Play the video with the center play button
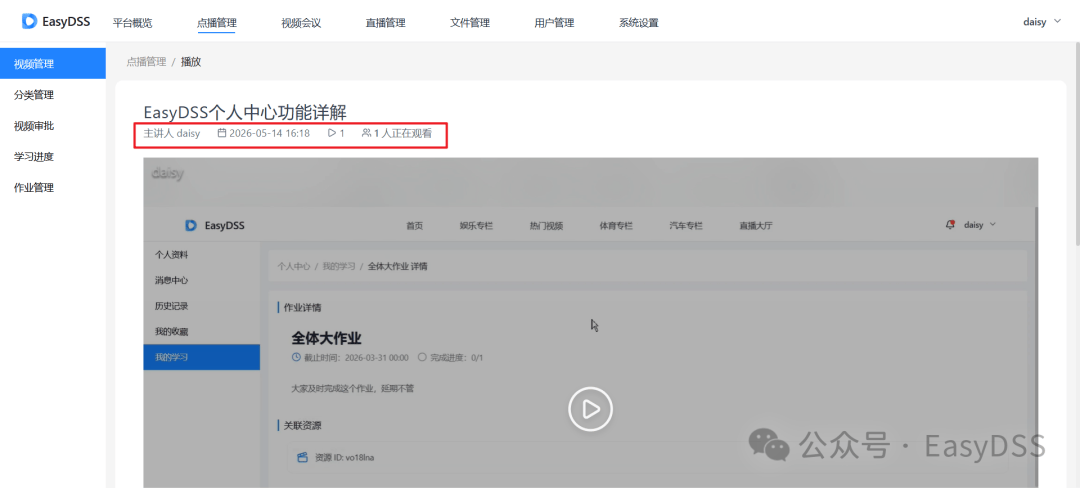1080x489 pixels. (590, 409)
